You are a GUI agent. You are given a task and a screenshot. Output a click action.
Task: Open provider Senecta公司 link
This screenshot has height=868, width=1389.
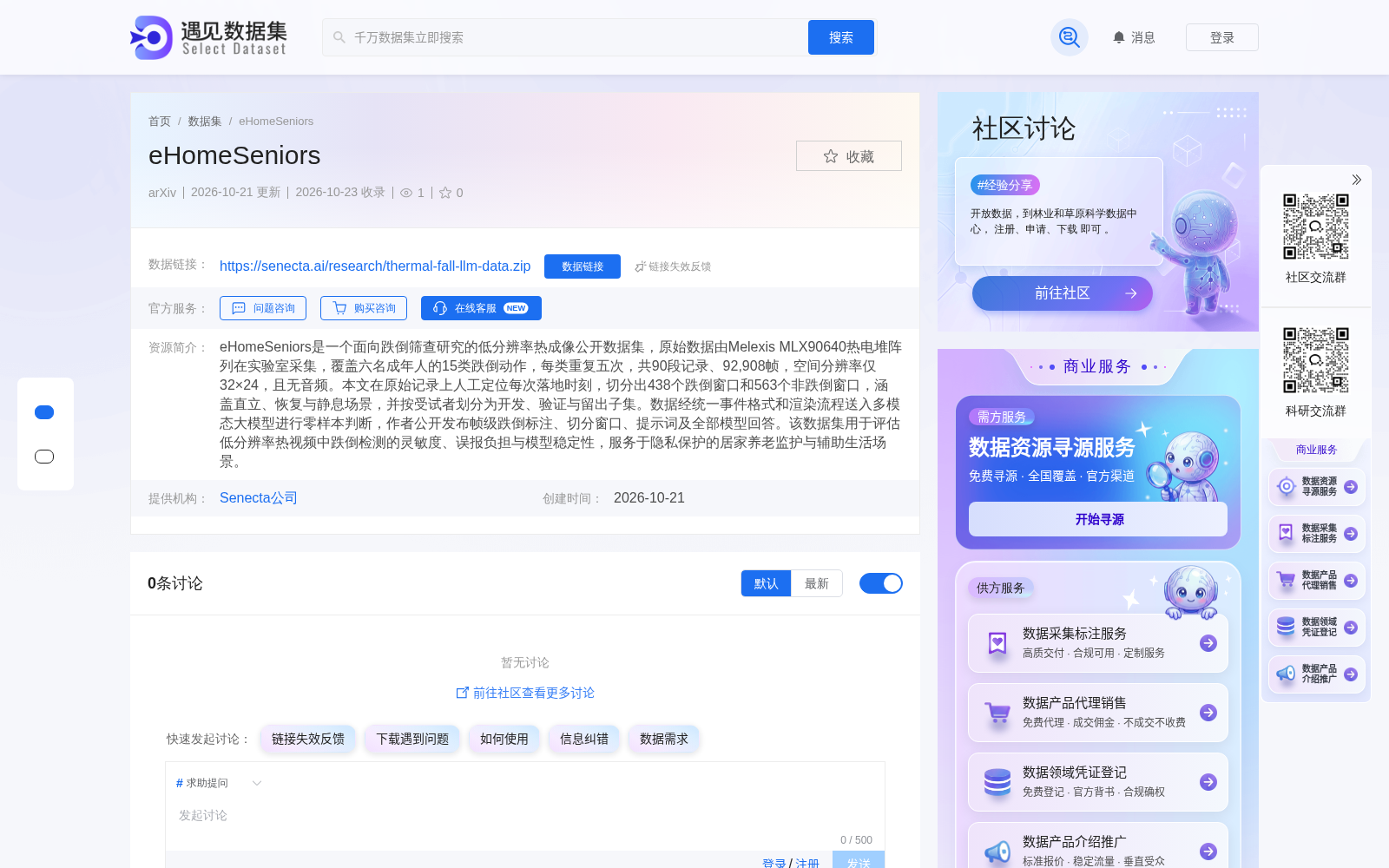[x=259, y=498]
